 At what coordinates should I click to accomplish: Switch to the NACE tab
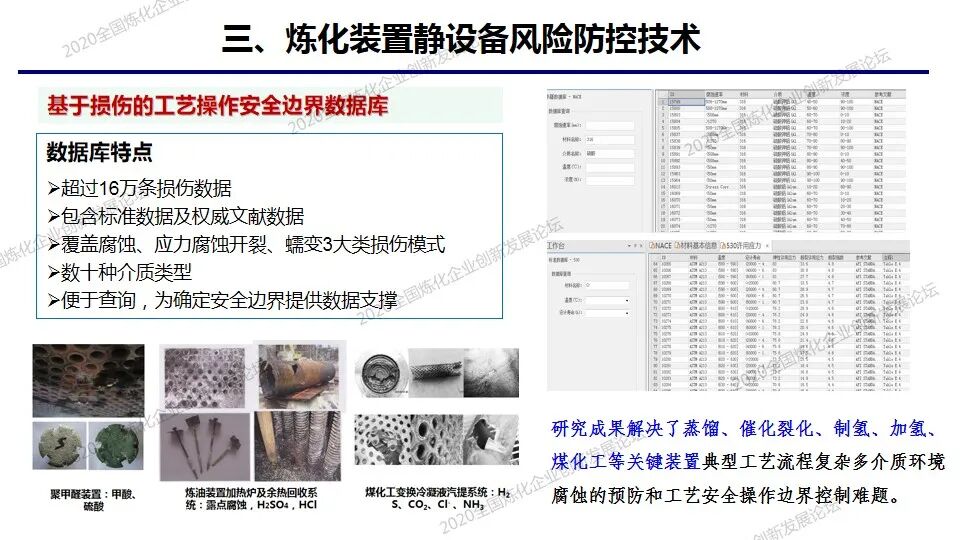pyautogui.click(x=661, y=246)
